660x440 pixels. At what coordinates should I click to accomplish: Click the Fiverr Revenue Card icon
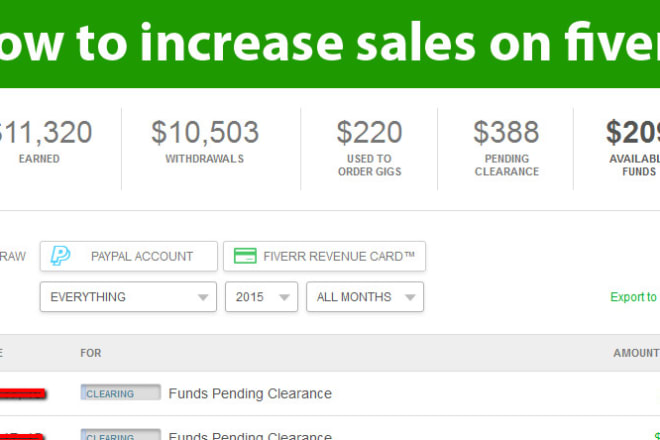[245, 256]
